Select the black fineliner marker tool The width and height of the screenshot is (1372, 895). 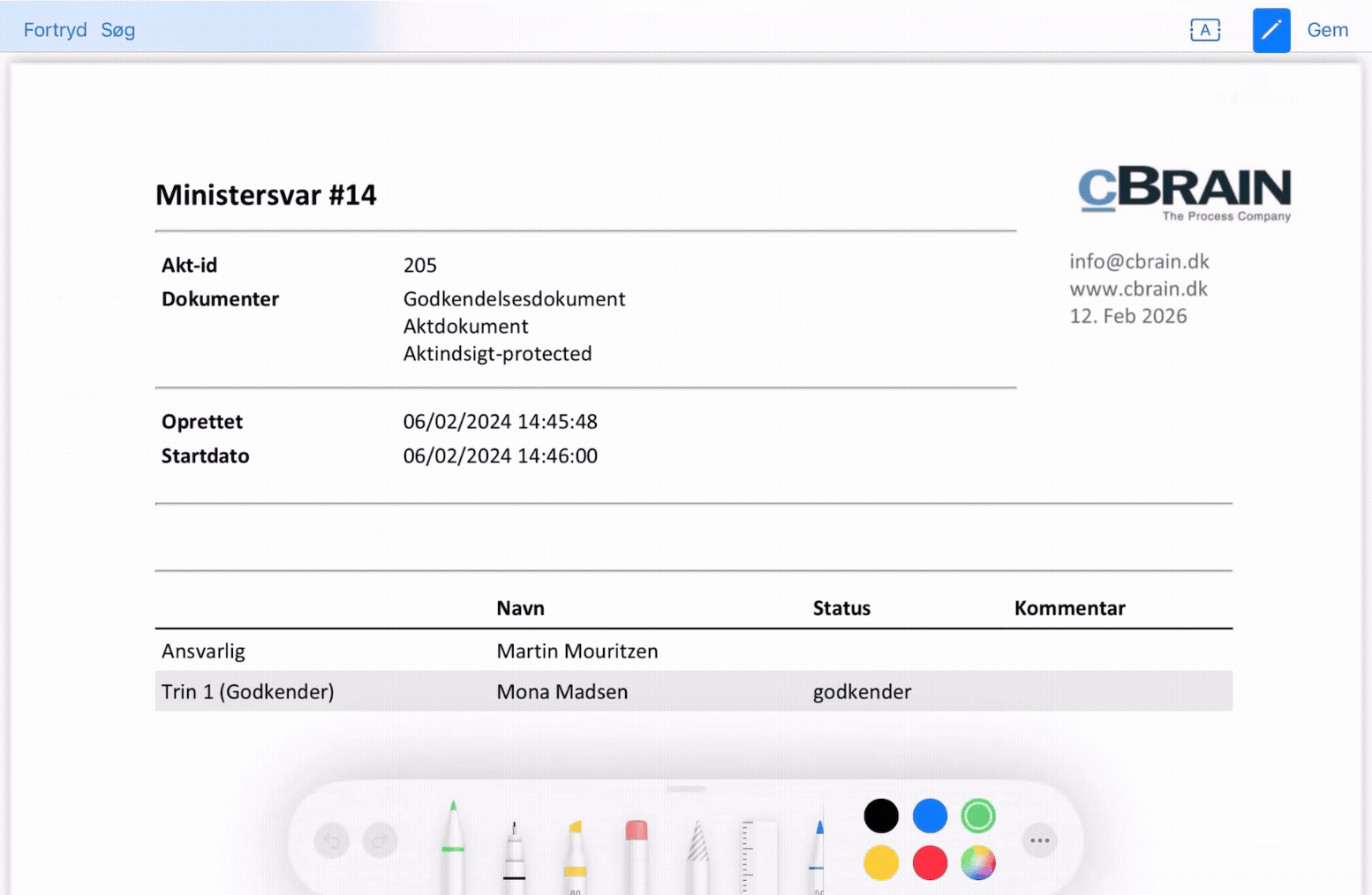click(514, 853)
